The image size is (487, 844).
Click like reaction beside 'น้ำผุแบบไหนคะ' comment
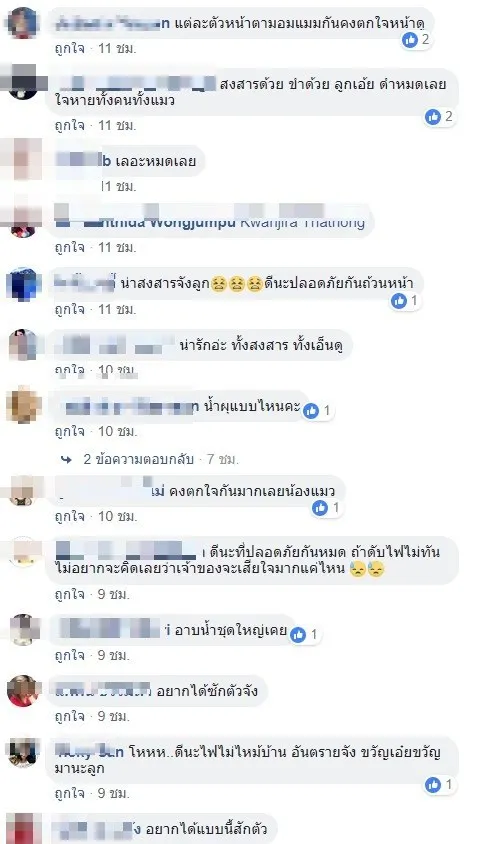click(310, 411)
